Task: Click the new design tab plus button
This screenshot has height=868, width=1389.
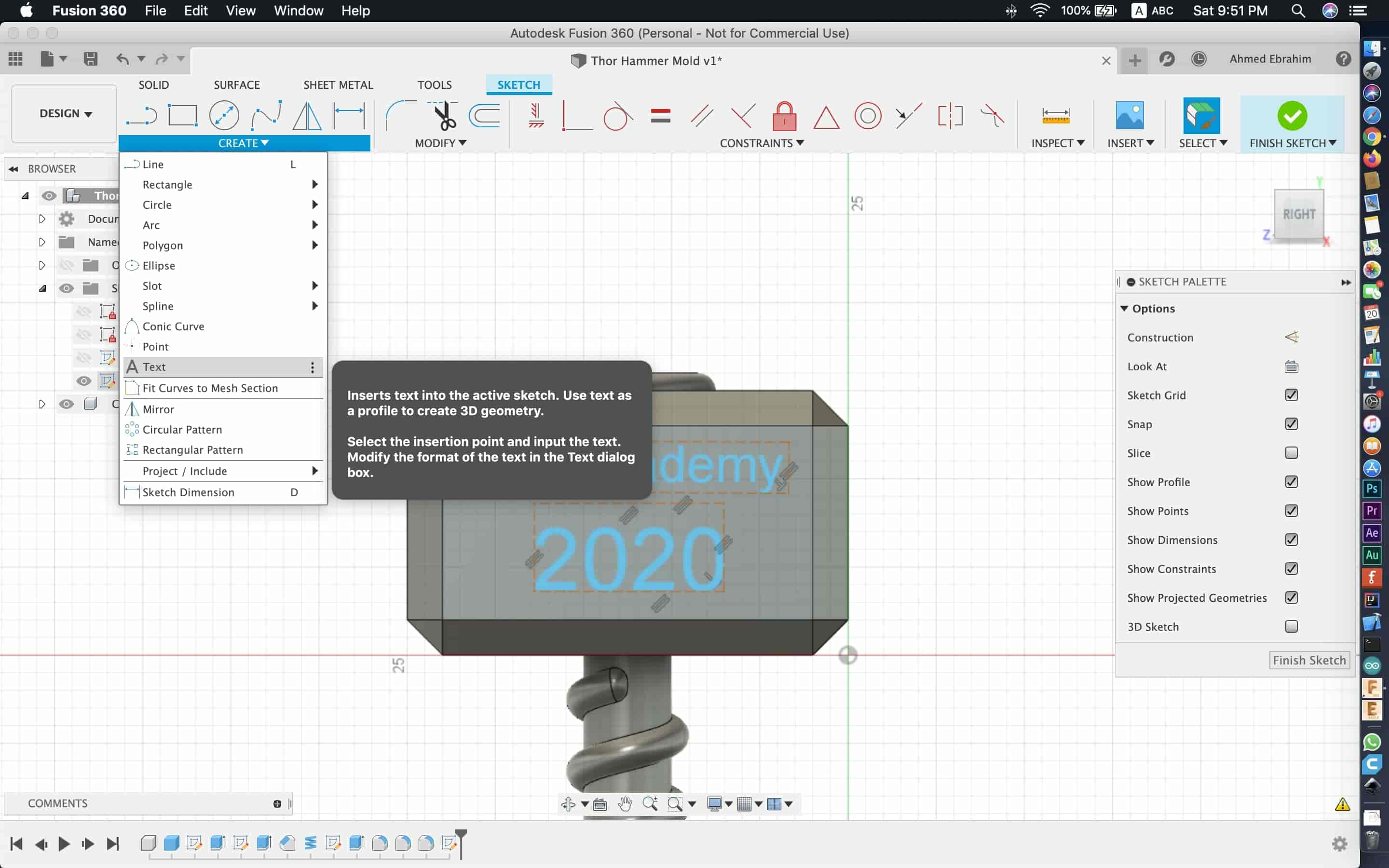Action: (x=1135, y=60)
